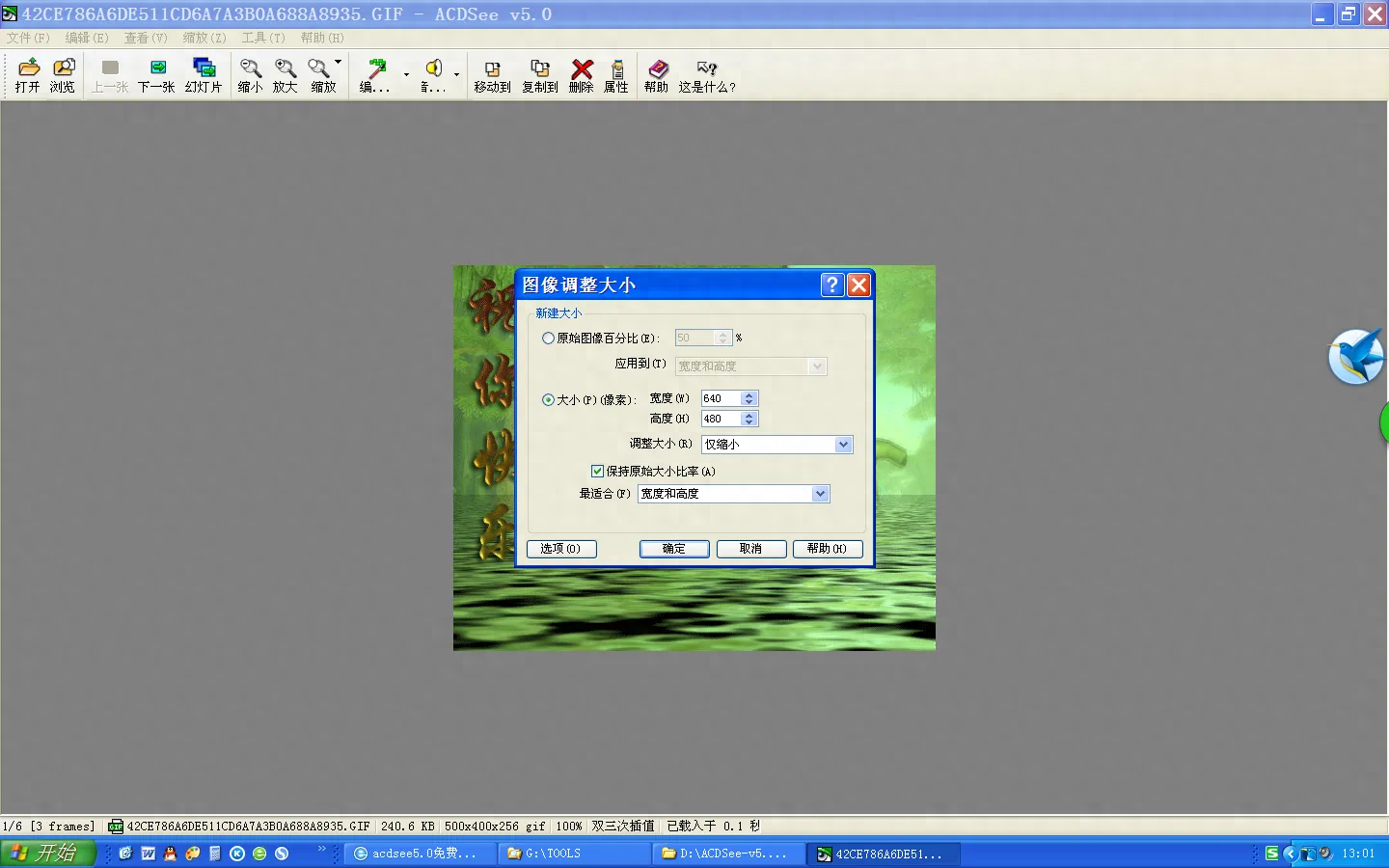Go to next image with 下一张
1389x868 pixels.
pos(156,75)
